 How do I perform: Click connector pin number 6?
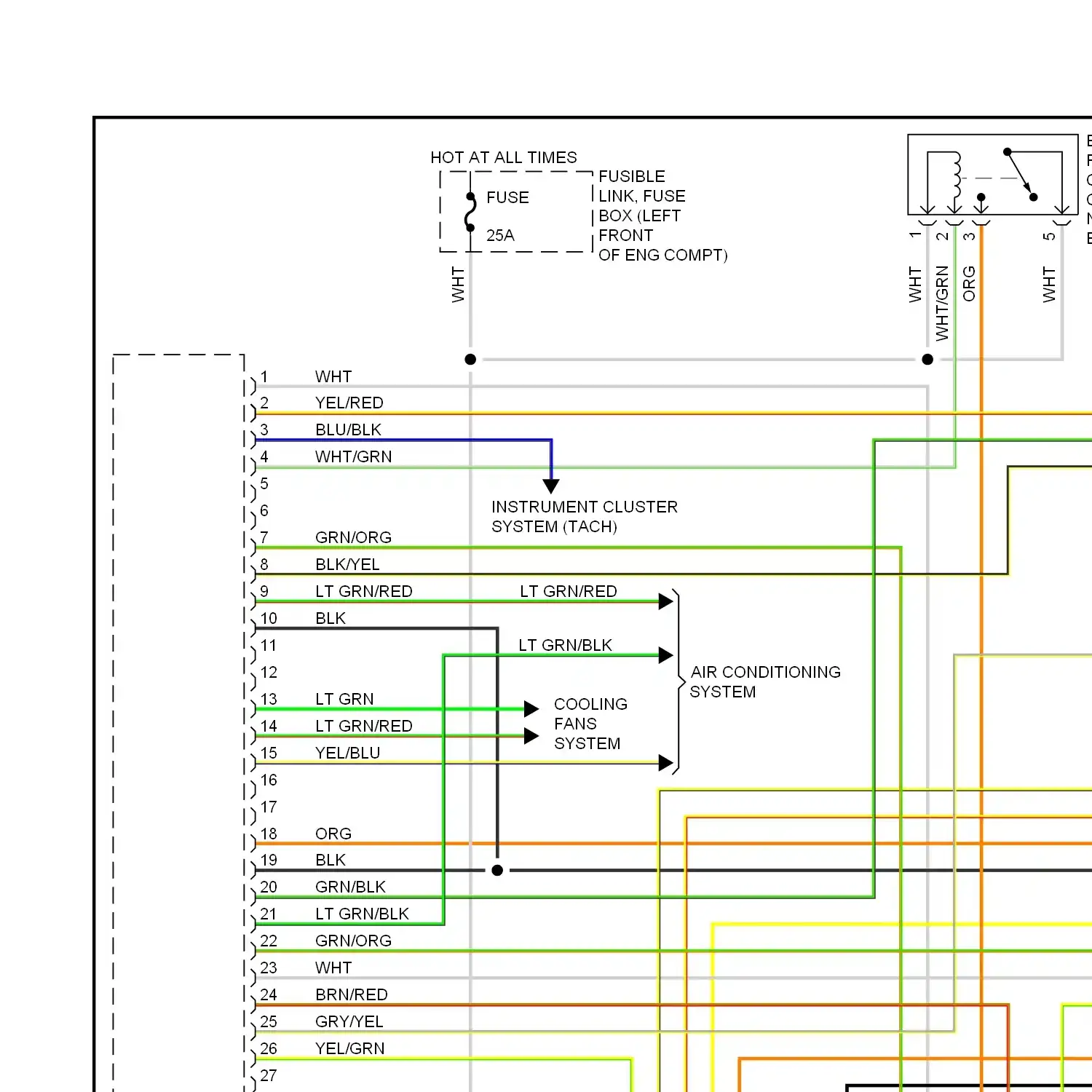tap(264, 510)
